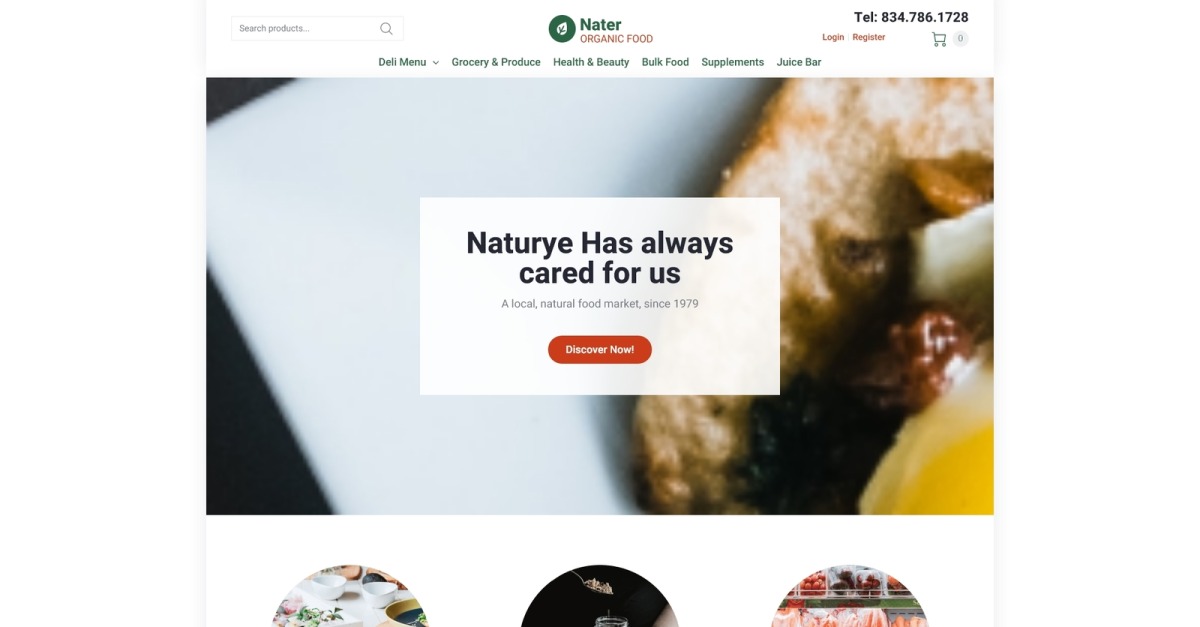
Task: Open the Supplements page
Action: pyautogui.click(x=733, y=62)
